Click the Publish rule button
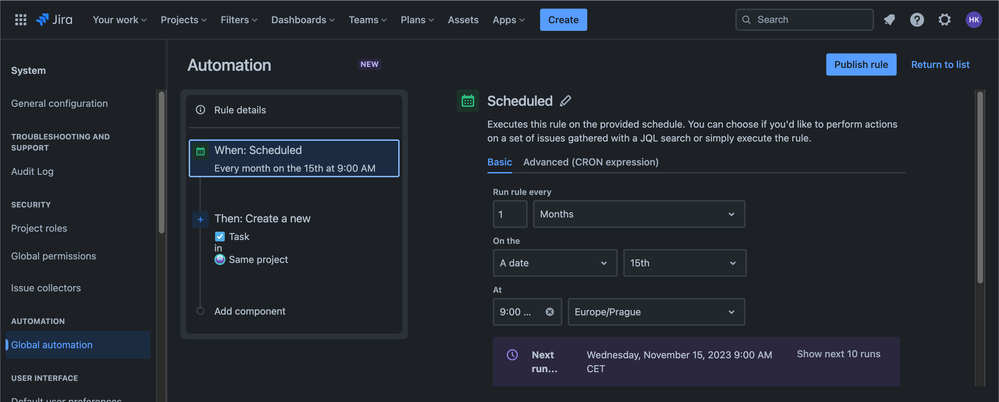Viewport: 999px width, 402px height. click(861, 64)
